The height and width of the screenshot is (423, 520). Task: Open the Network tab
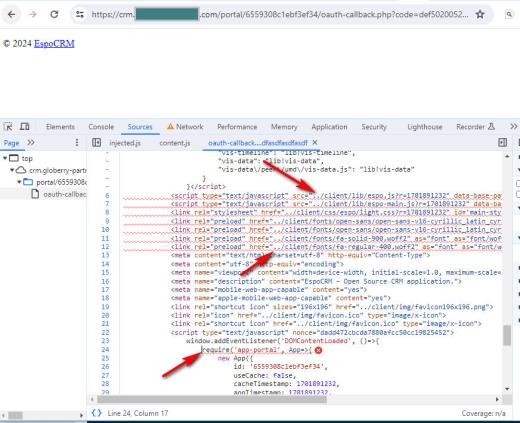click(185, 127)
